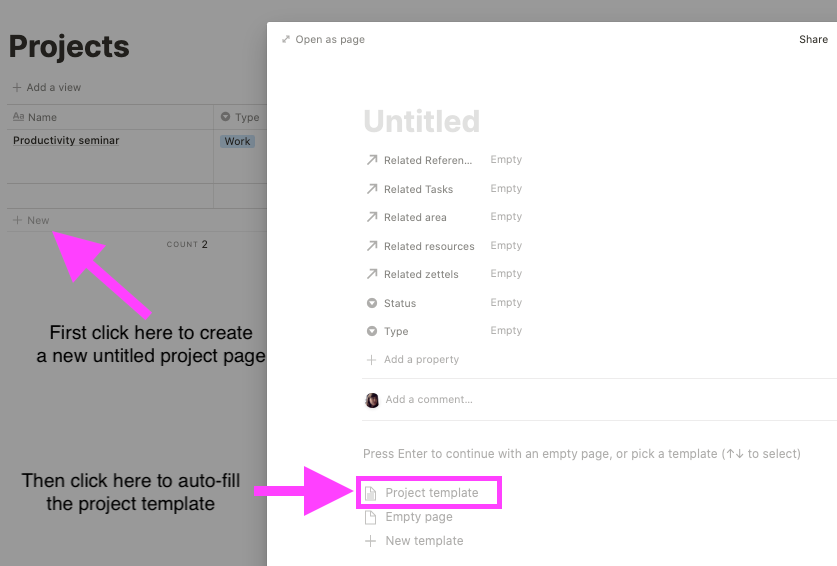The height and width of the screenshot is (566, 837).
Task: Click the Work tag in Type column
Action: [x=237, y=142]
